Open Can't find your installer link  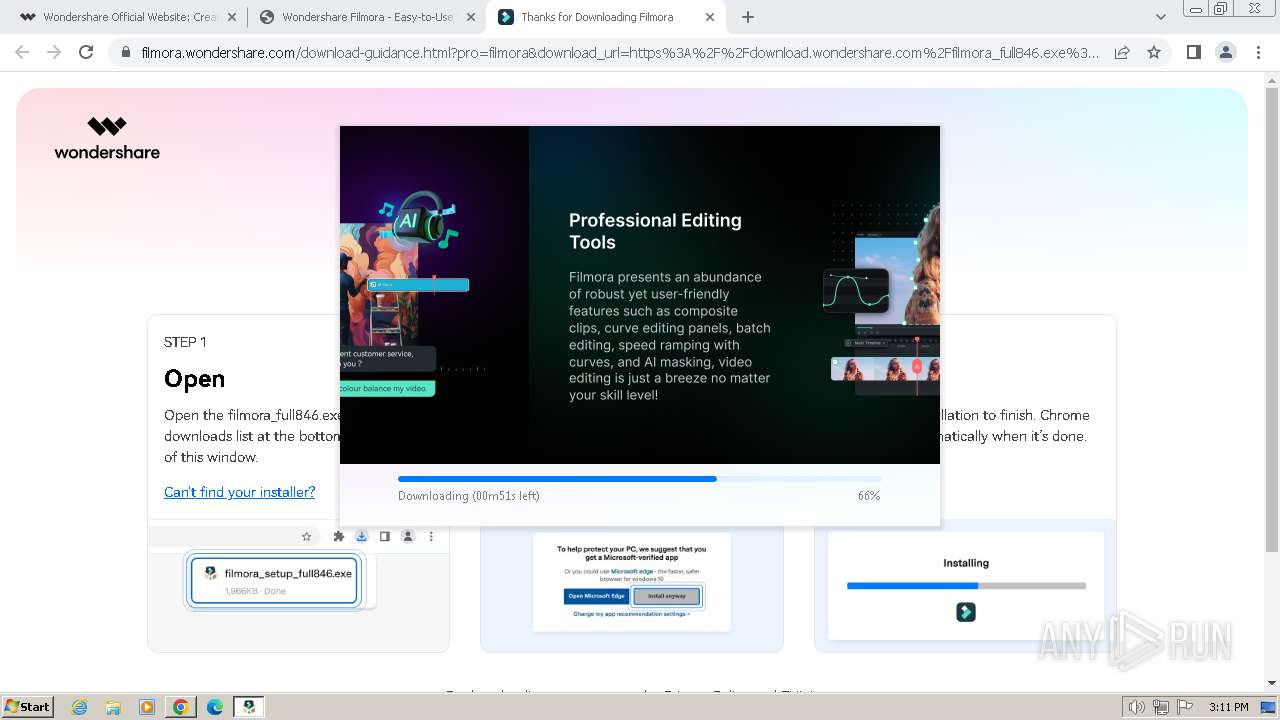[x=239, y=492]
